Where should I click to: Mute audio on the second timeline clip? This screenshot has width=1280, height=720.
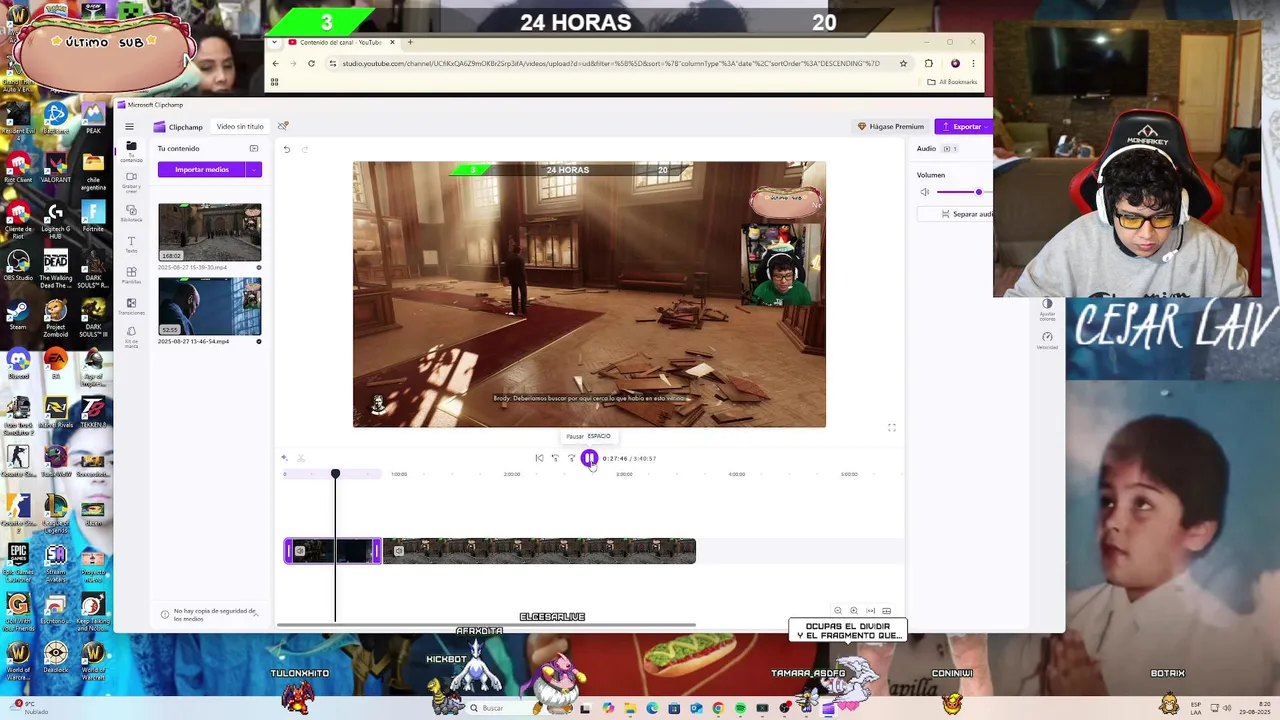pos(399,551)
